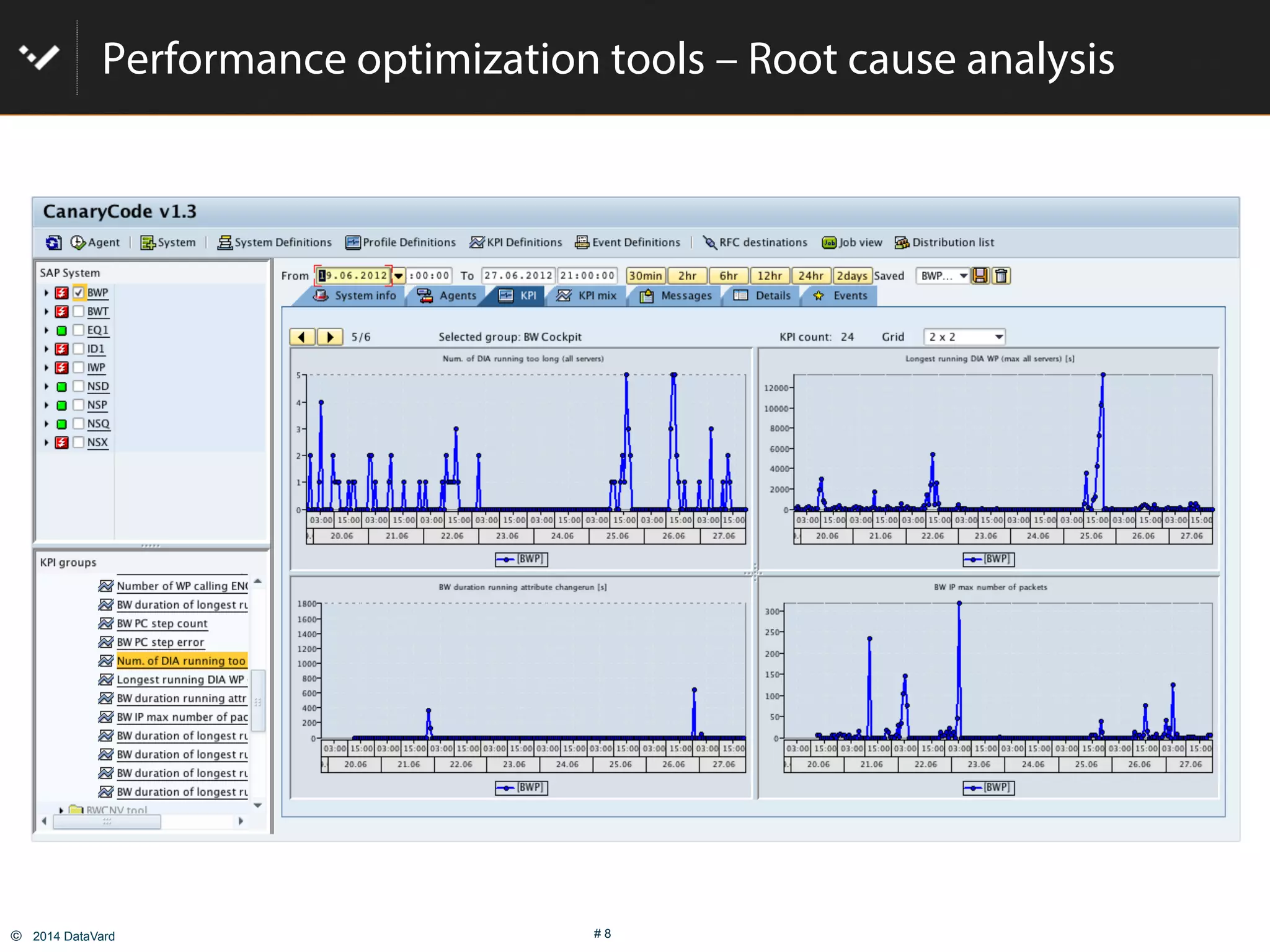The height and width of the screenshot is (952, 1270).
Task: Click the refresh icon left of Agent
Action: click(54, 242)
